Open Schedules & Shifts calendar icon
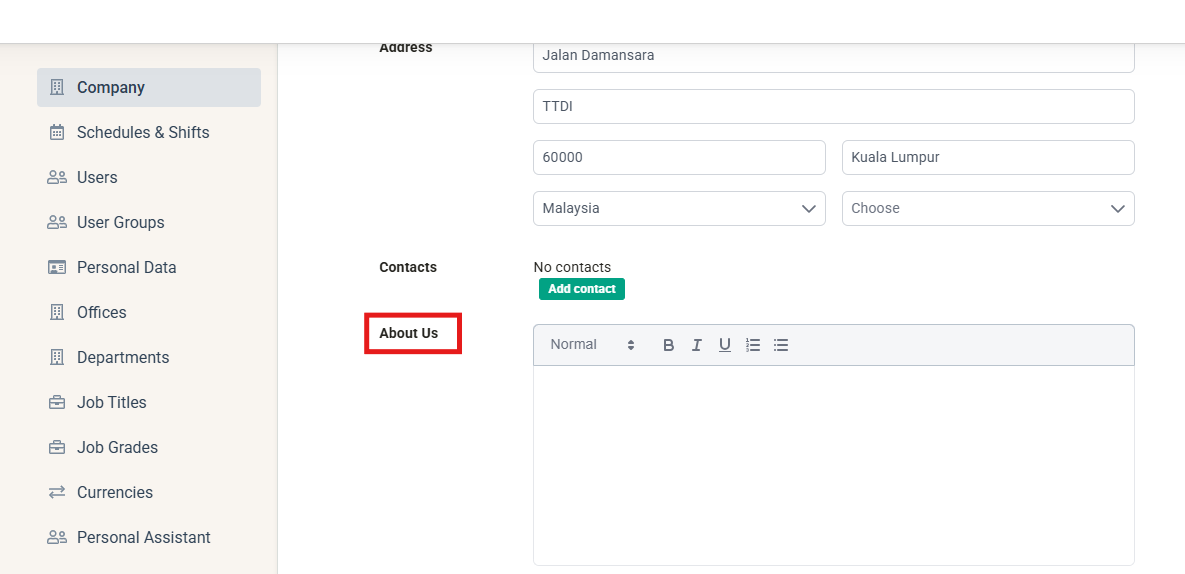The image size is (1185, 574). (x=57, y=133)
